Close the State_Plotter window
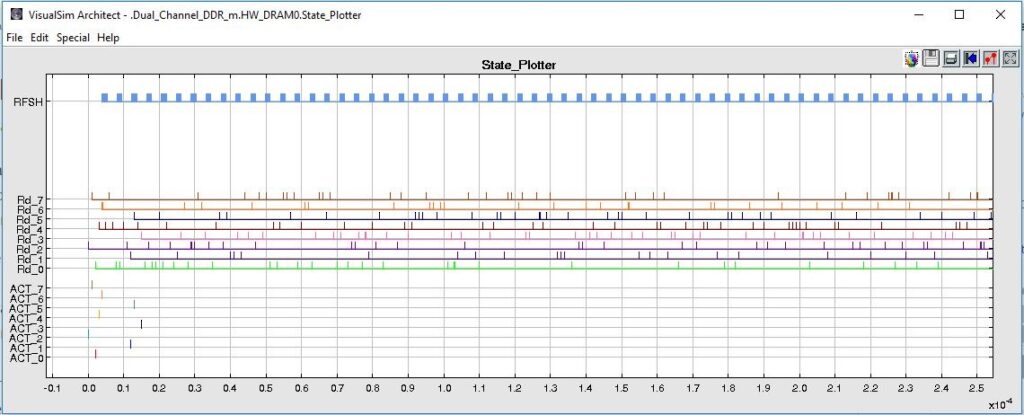1024x415 pixels. point(1003,15)
